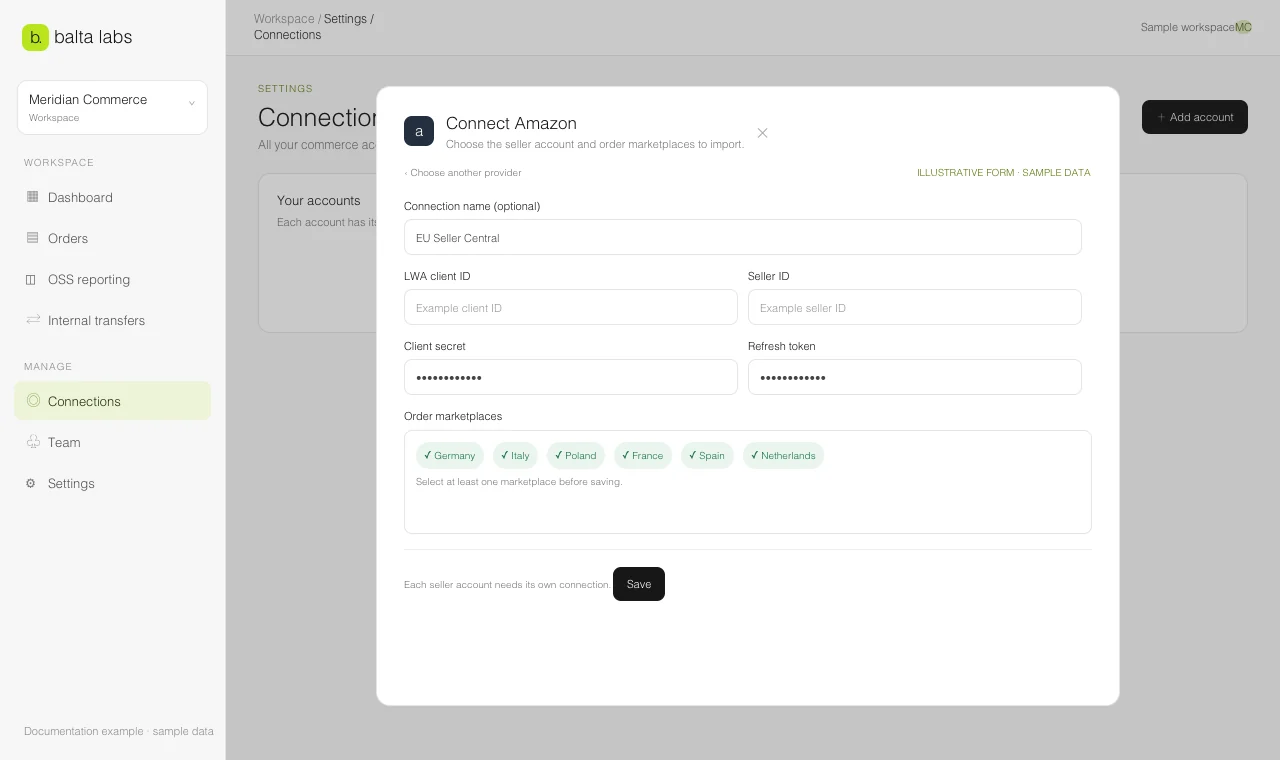The width and height of the screenshot is (1280, 760).
Task: Expand the Meridian Commerce workspace switcher
Action: (x=112, y=107)
